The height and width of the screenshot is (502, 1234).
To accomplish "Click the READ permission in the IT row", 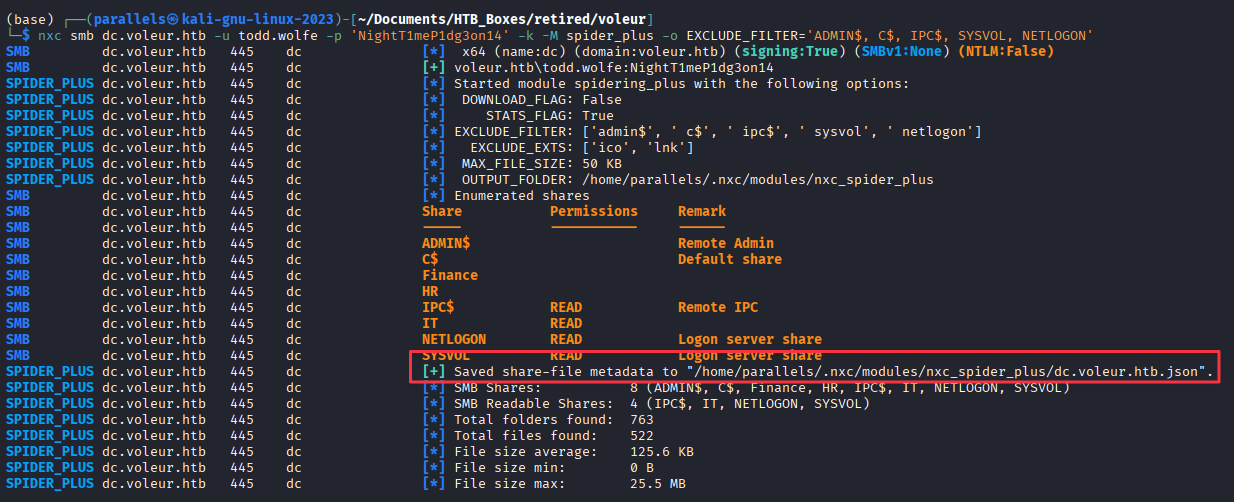I will tap(566, 323).
